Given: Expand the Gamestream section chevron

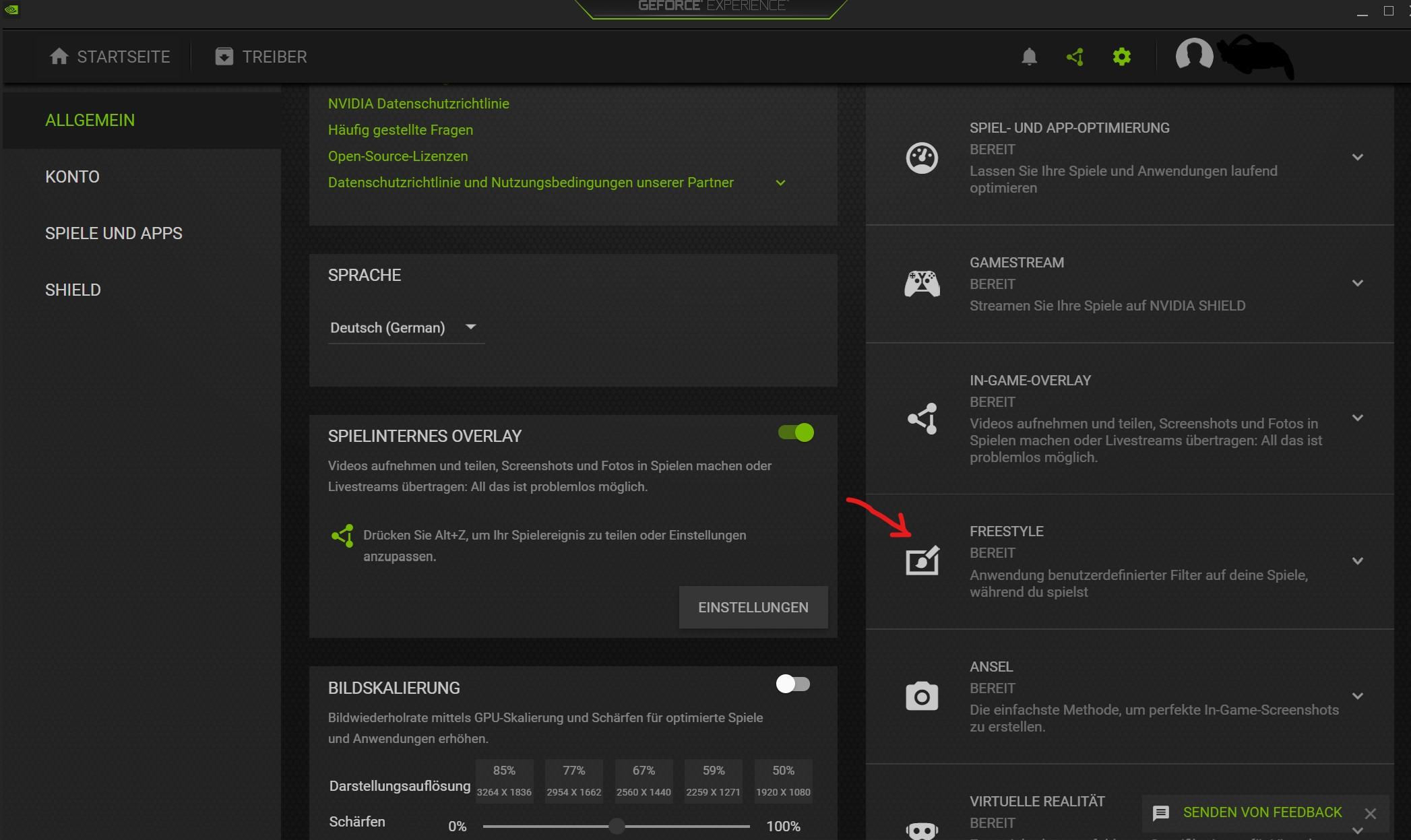Looking at the screenshot, I should click(1358, 283).
